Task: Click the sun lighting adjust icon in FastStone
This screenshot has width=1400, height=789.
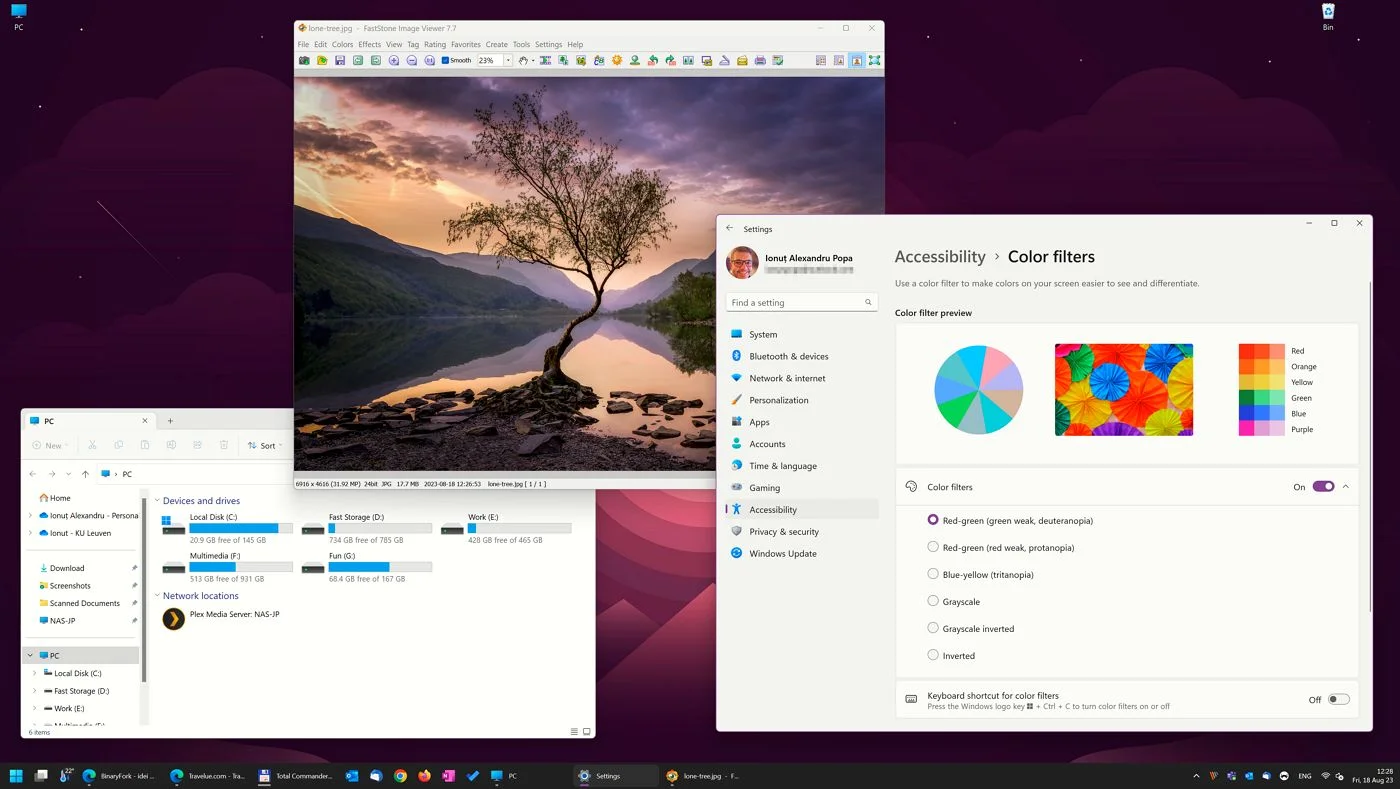Action: tap(617, 60)
